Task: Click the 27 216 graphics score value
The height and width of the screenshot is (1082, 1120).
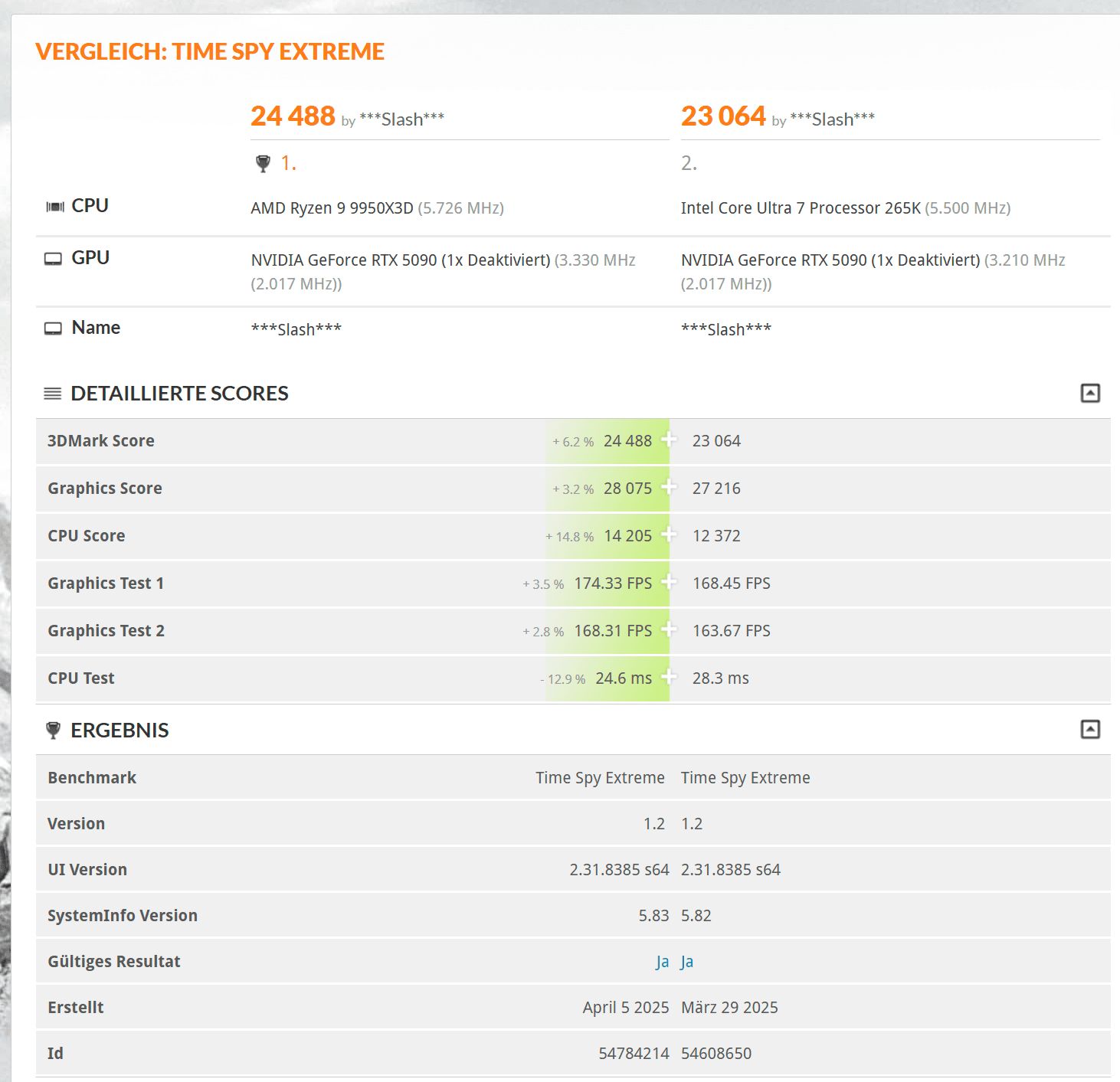Action: [x=716, y=489]
